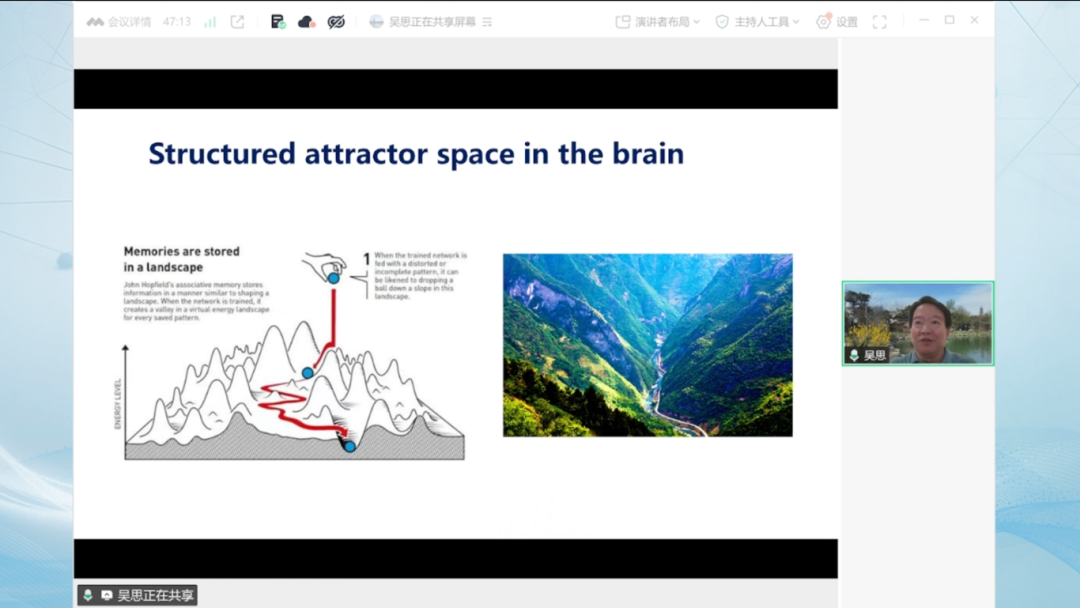Screen dimensions: 1080x608
Task: Open the list menu beside the sharing status
Action: tap(487, 22)
